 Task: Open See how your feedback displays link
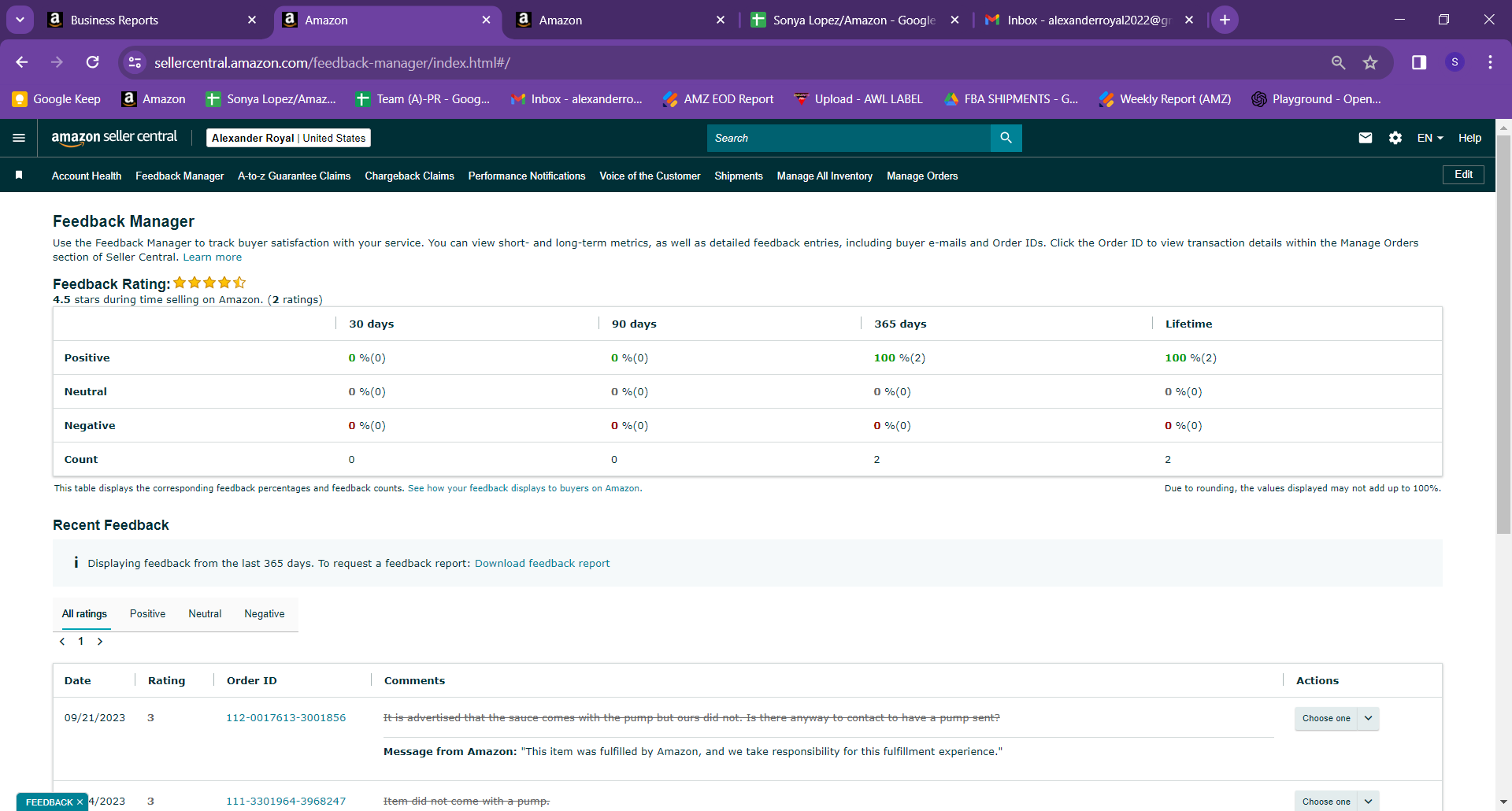point(524,489)
